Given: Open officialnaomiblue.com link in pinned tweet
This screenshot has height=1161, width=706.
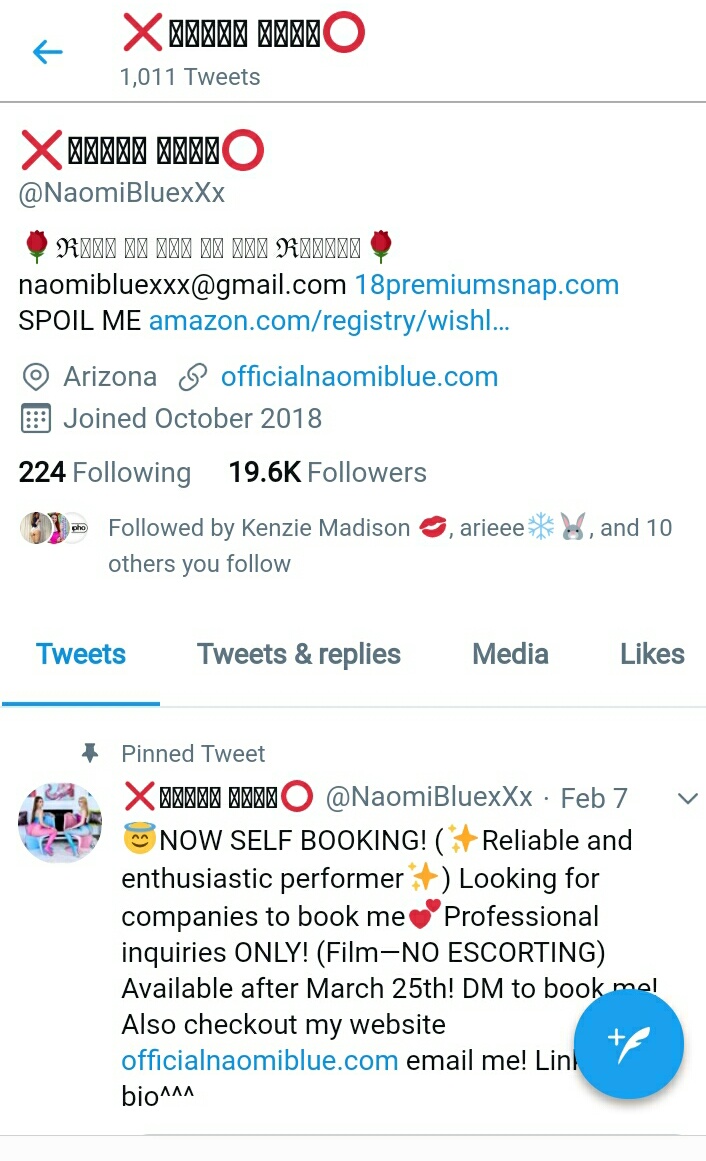Looking at the screenshot, I should (260, 1060).
